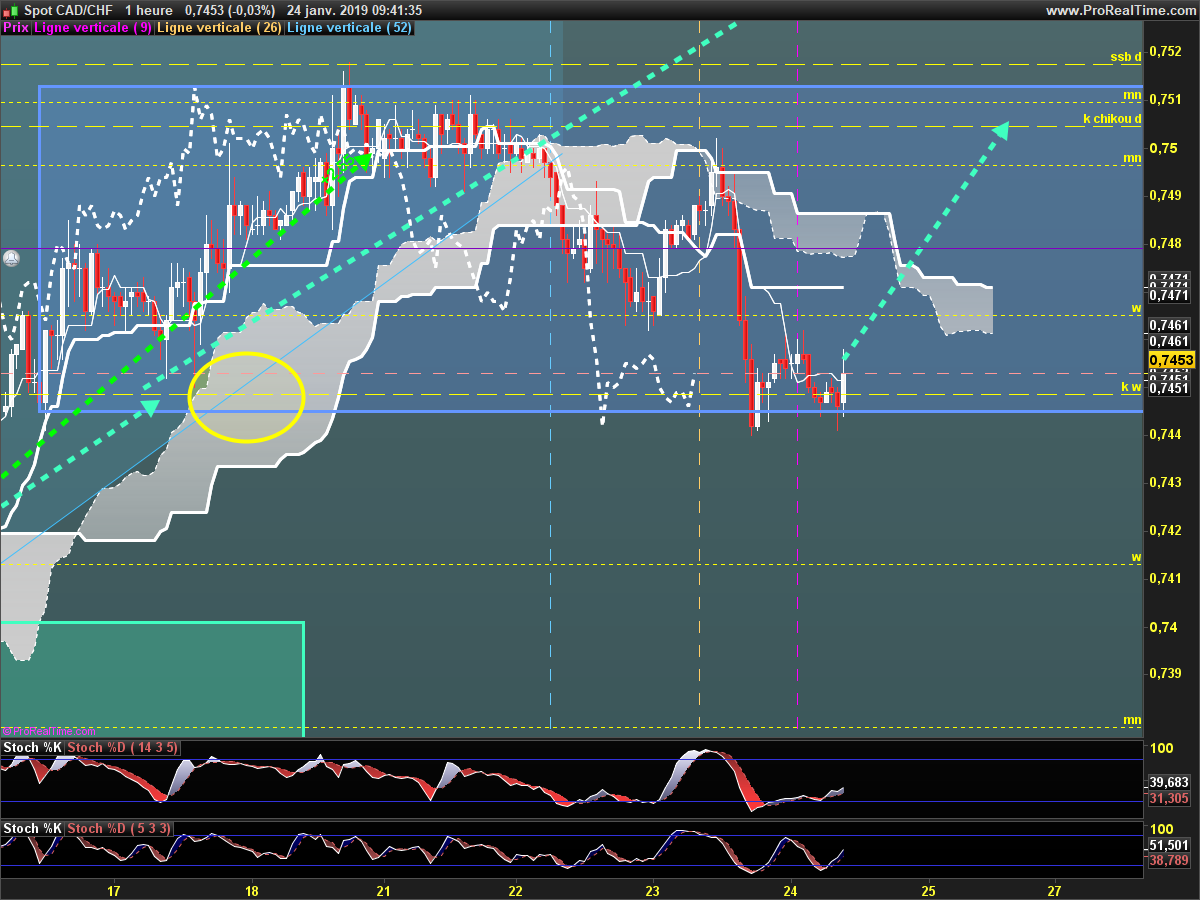Click date 24 on the time axis
This screenshot has width=1200, height=900.
point(790,890)
